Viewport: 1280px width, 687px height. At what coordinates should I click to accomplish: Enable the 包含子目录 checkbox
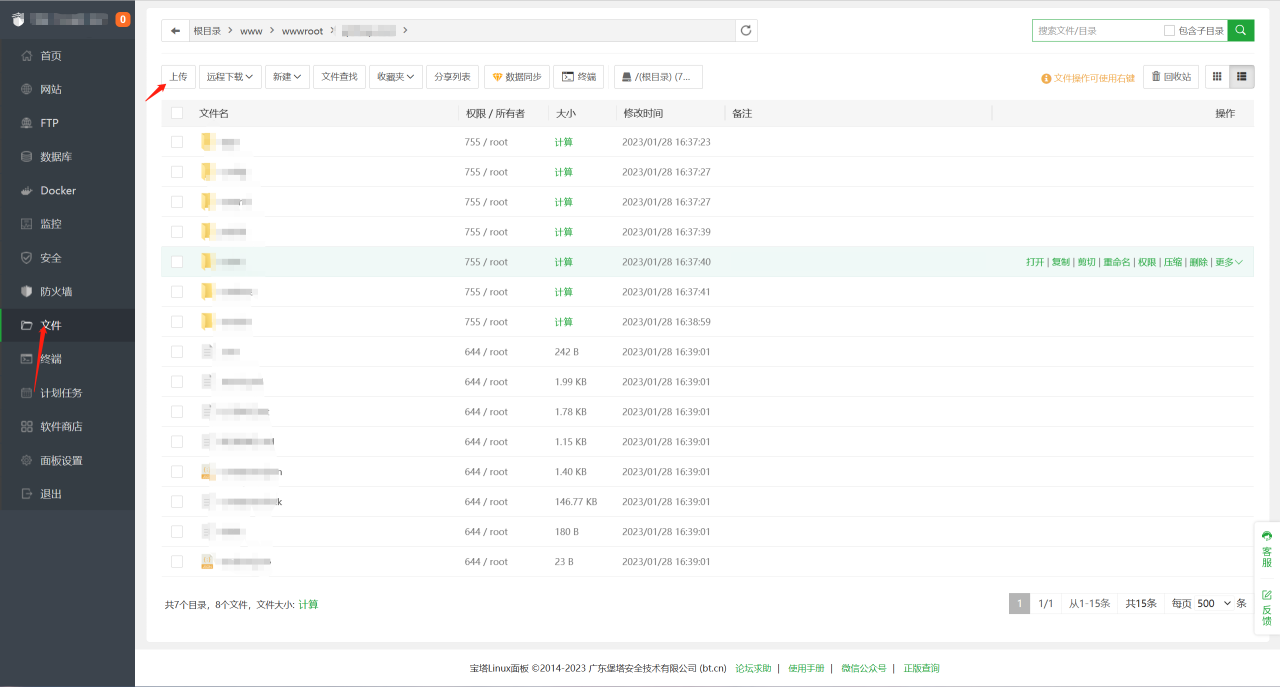1169,31
